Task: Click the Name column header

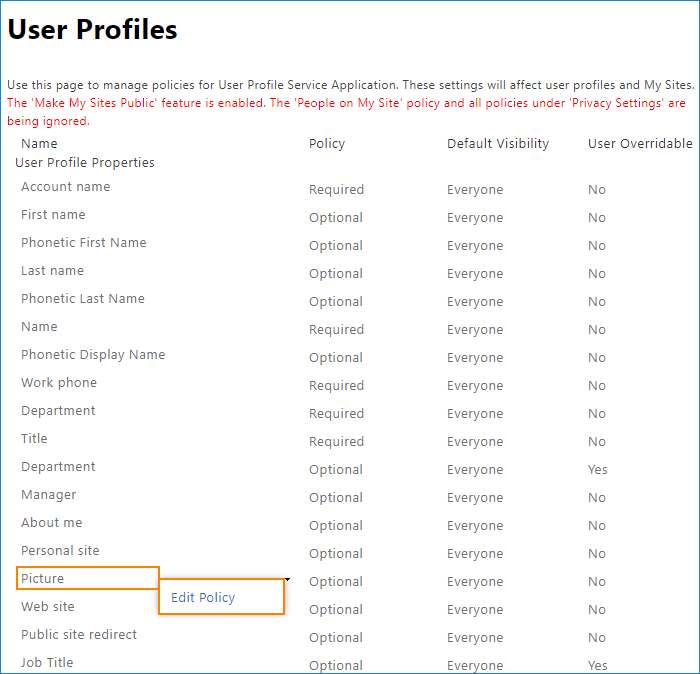Action: point(39,143)
